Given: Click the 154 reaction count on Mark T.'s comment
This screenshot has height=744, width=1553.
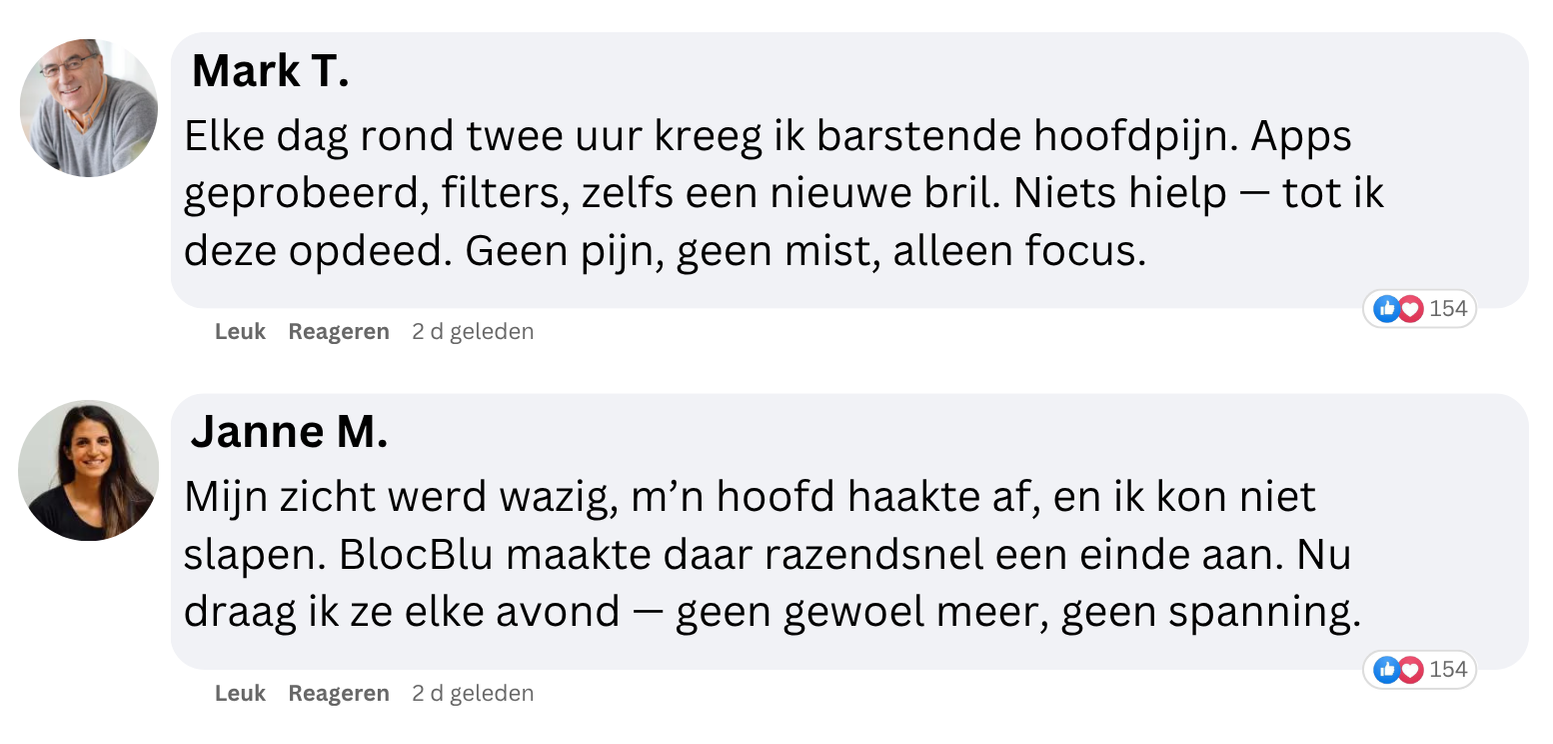Looking at the screenshot, I should point(1448,309).
